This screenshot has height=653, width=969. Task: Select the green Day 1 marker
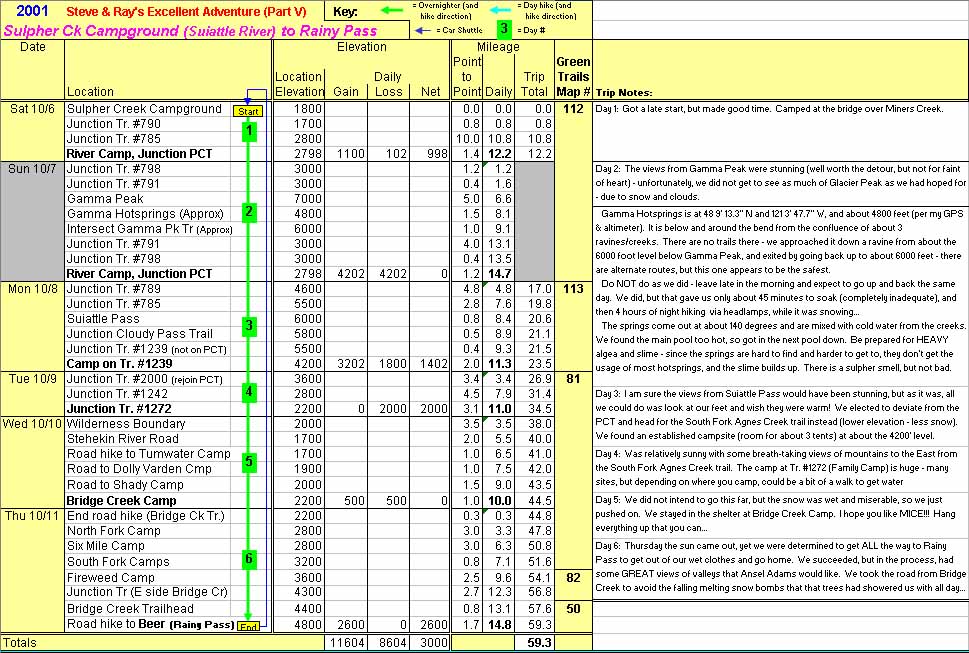pyautogui.click(x=248, y=130)
